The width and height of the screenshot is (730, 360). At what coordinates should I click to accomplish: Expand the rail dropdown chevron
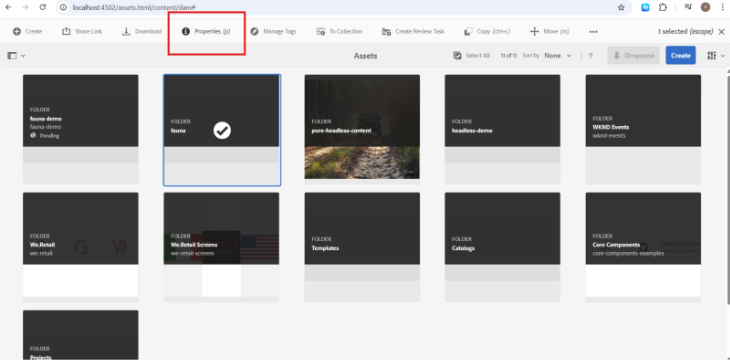tap(23, 56)
